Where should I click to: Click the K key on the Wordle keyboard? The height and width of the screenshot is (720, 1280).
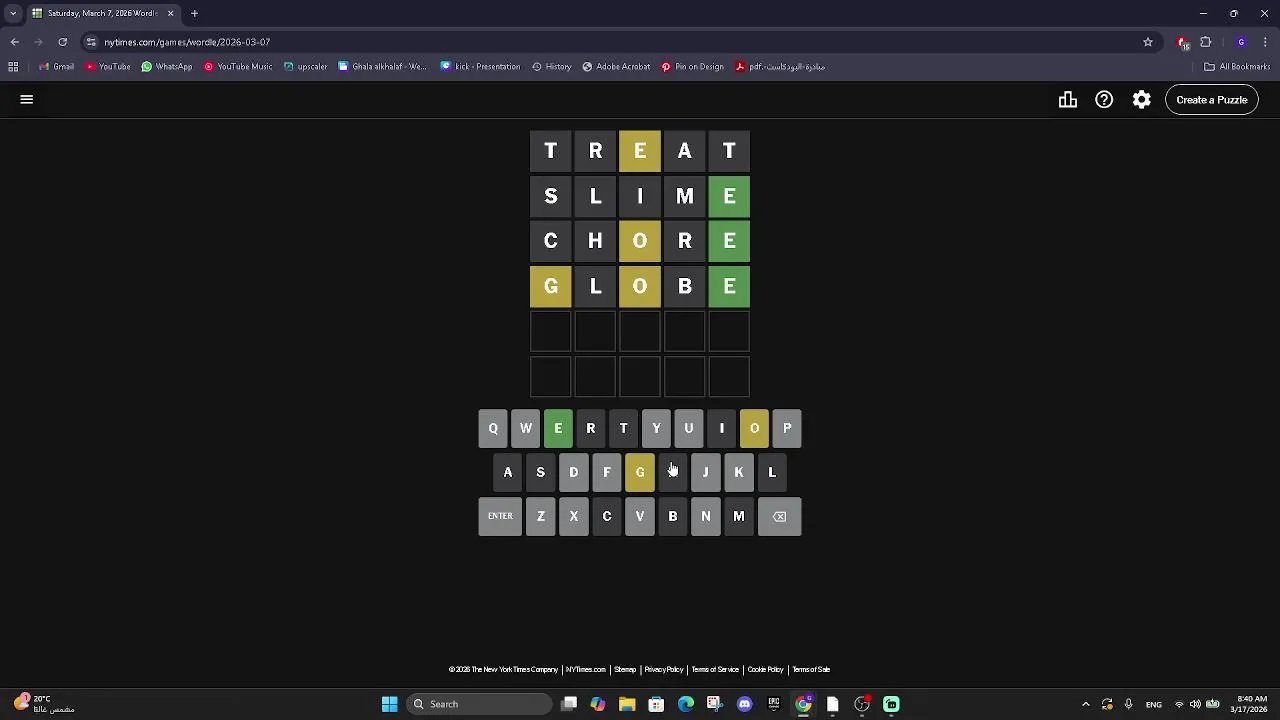coord(739,472)
